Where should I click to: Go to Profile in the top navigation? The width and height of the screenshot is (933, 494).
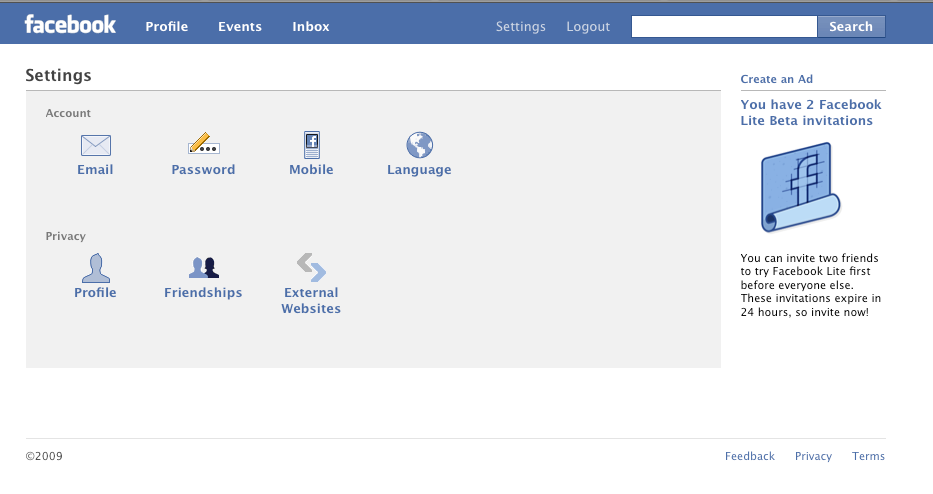point(167,27)
